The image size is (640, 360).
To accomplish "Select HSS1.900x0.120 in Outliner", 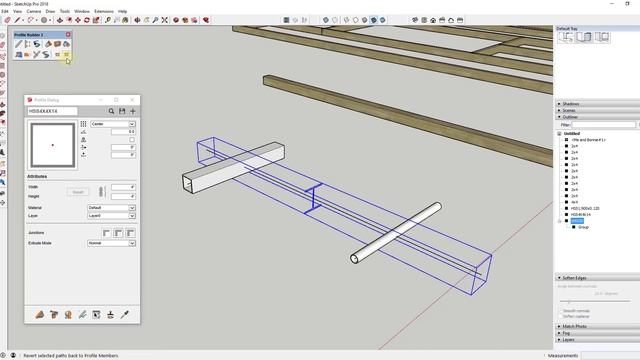I will (x=585, y=209).
